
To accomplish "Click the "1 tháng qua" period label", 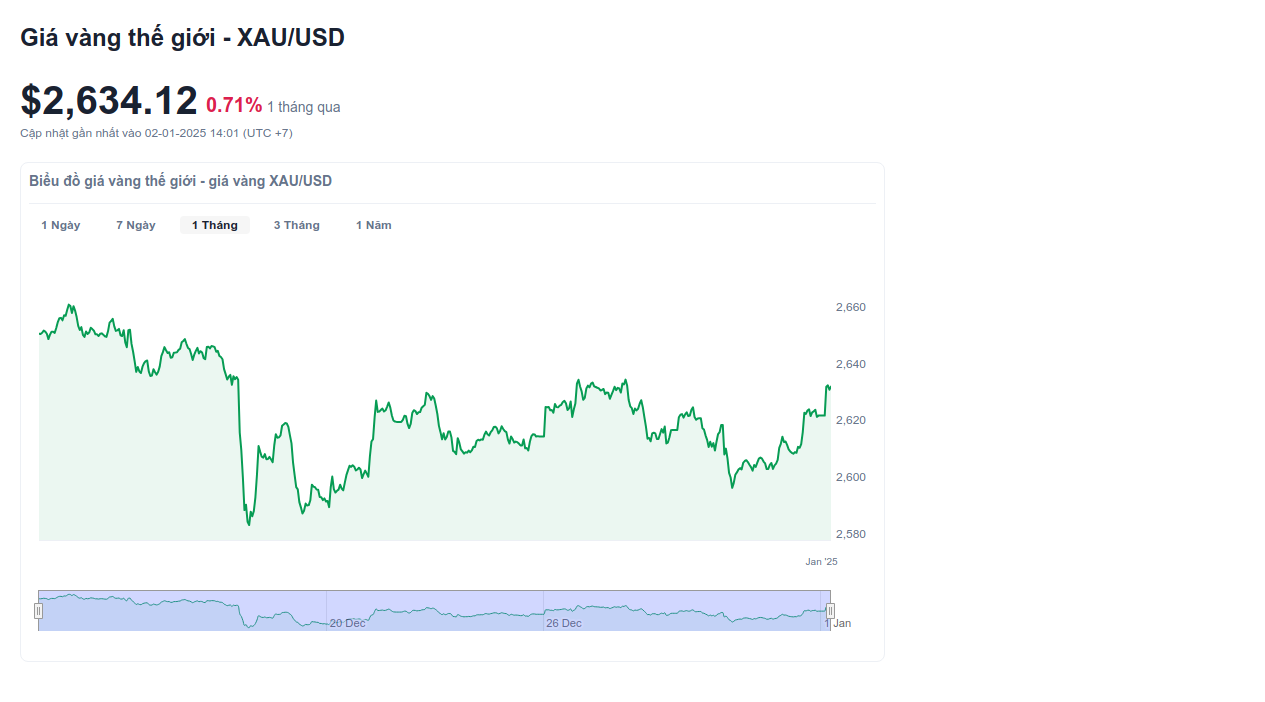I will [x=303, y=107].
